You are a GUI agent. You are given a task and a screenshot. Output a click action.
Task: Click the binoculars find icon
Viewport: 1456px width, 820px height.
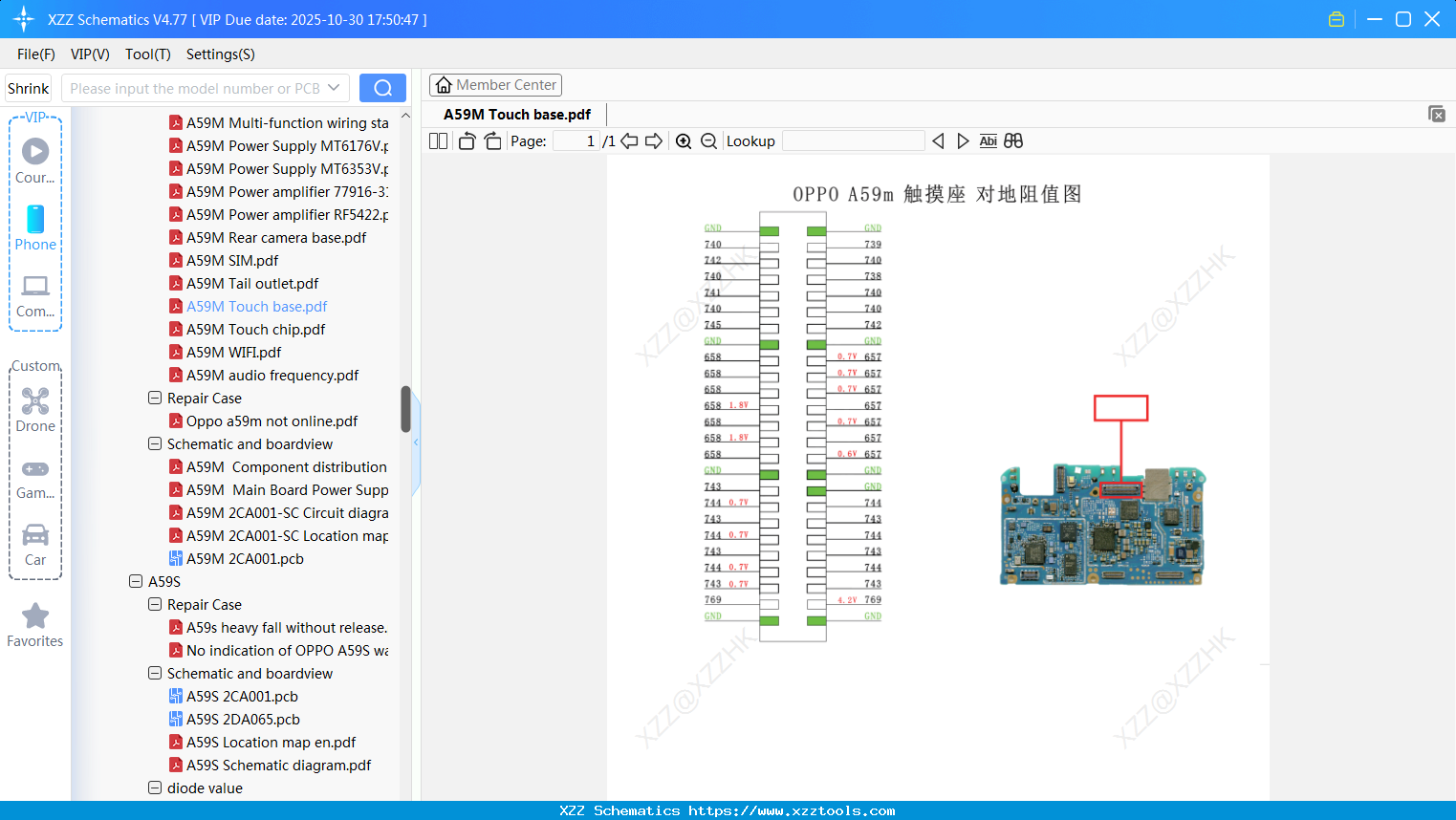tap(1013, 141)
